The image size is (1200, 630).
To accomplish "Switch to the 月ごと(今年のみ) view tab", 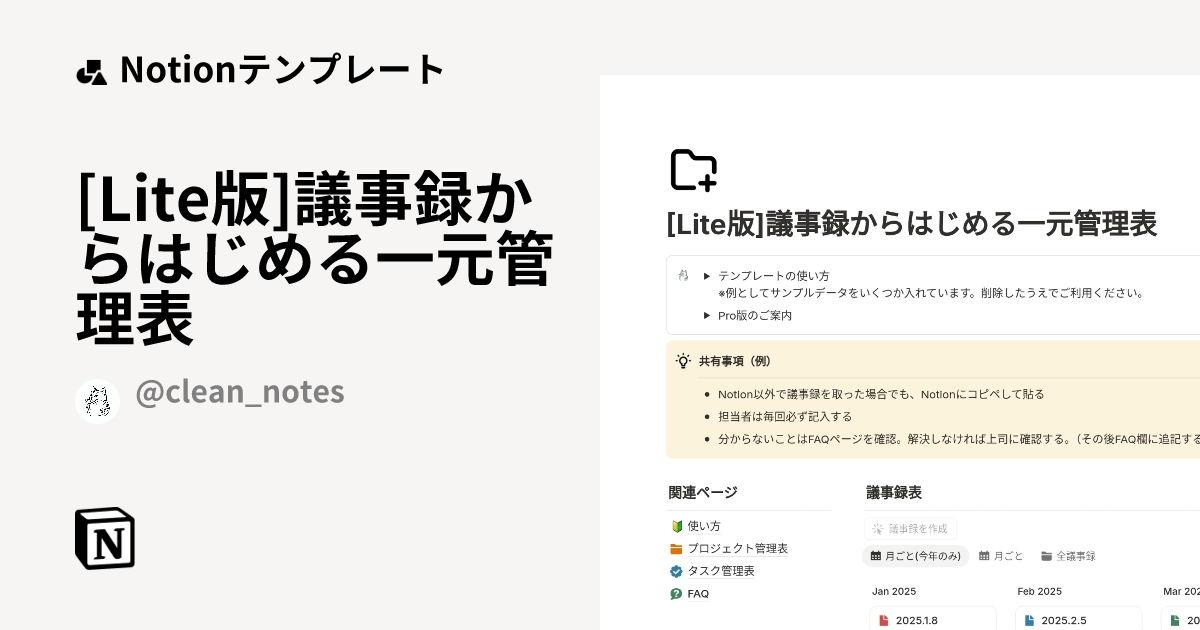I will coord(916,556).
